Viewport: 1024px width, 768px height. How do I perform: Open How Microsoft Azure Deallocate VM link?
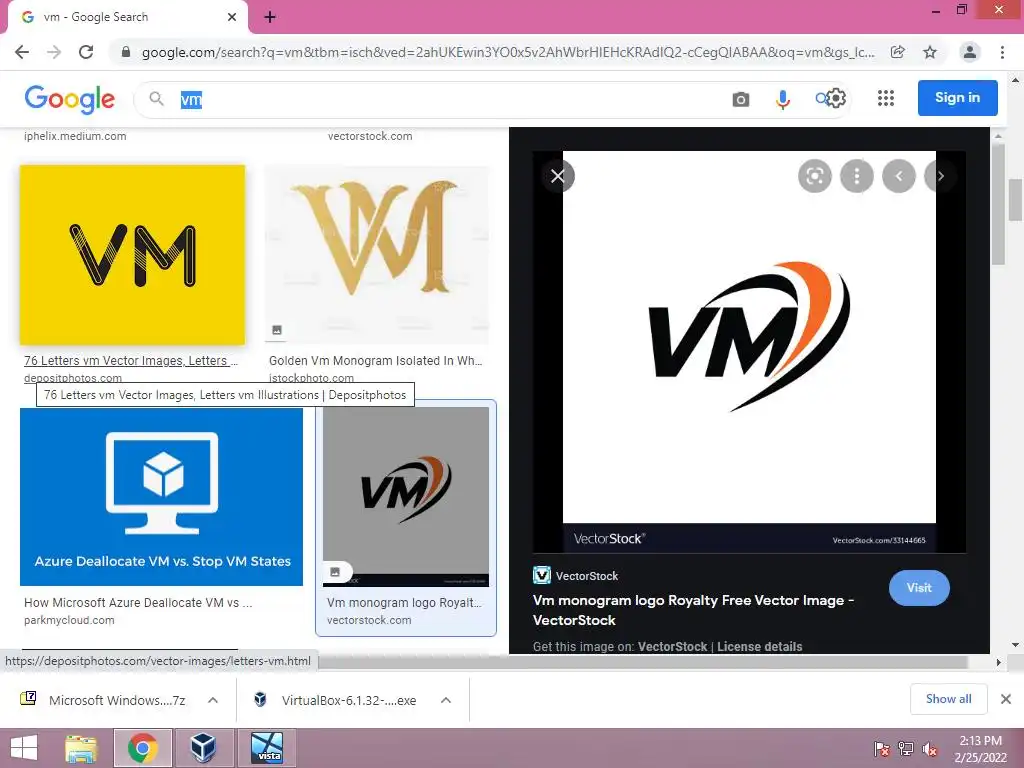(138, 603)
